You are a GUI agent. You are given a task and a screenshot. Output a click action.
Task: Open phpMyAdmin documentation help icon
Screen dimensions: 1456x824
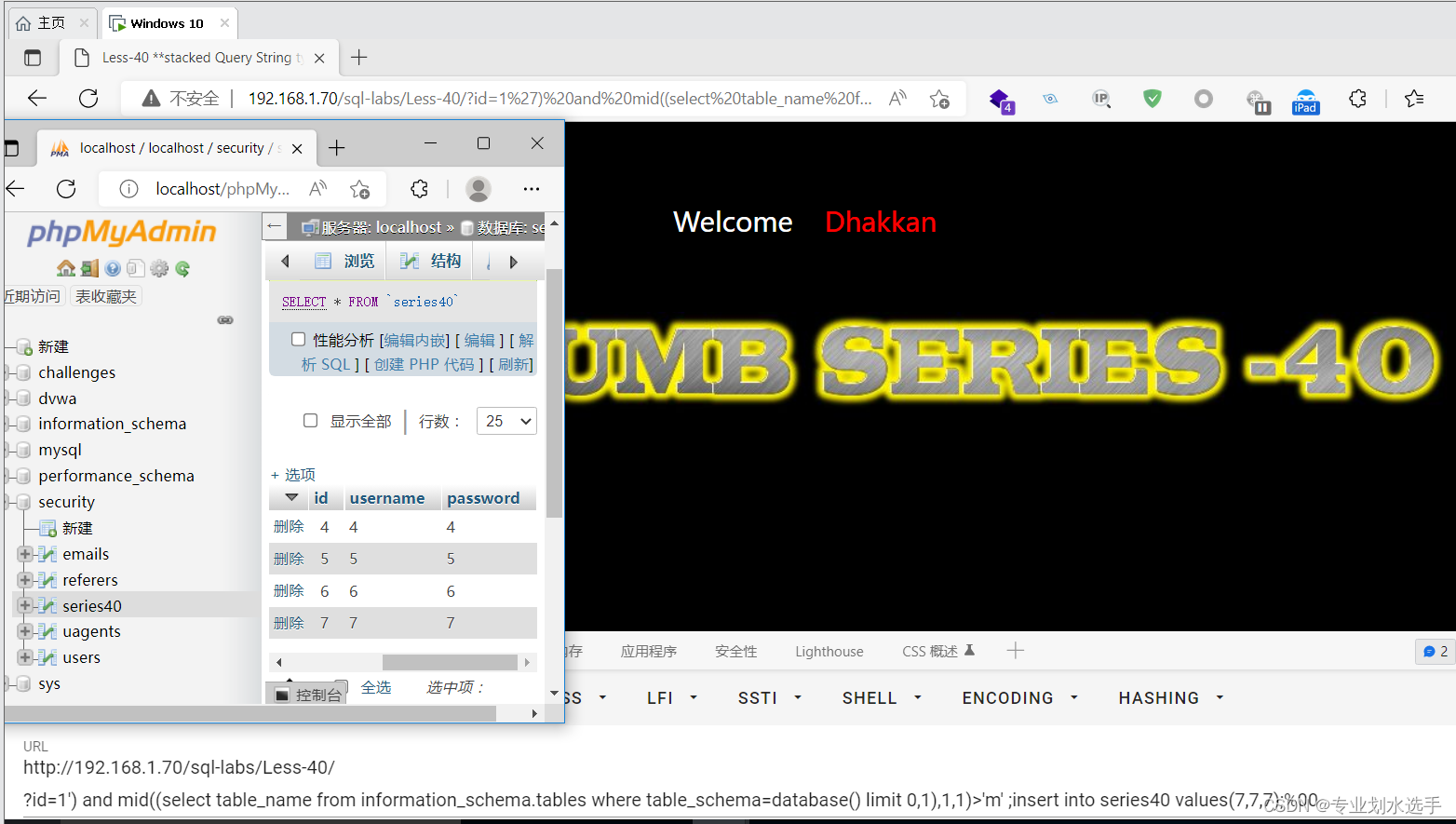click(113, 269)
